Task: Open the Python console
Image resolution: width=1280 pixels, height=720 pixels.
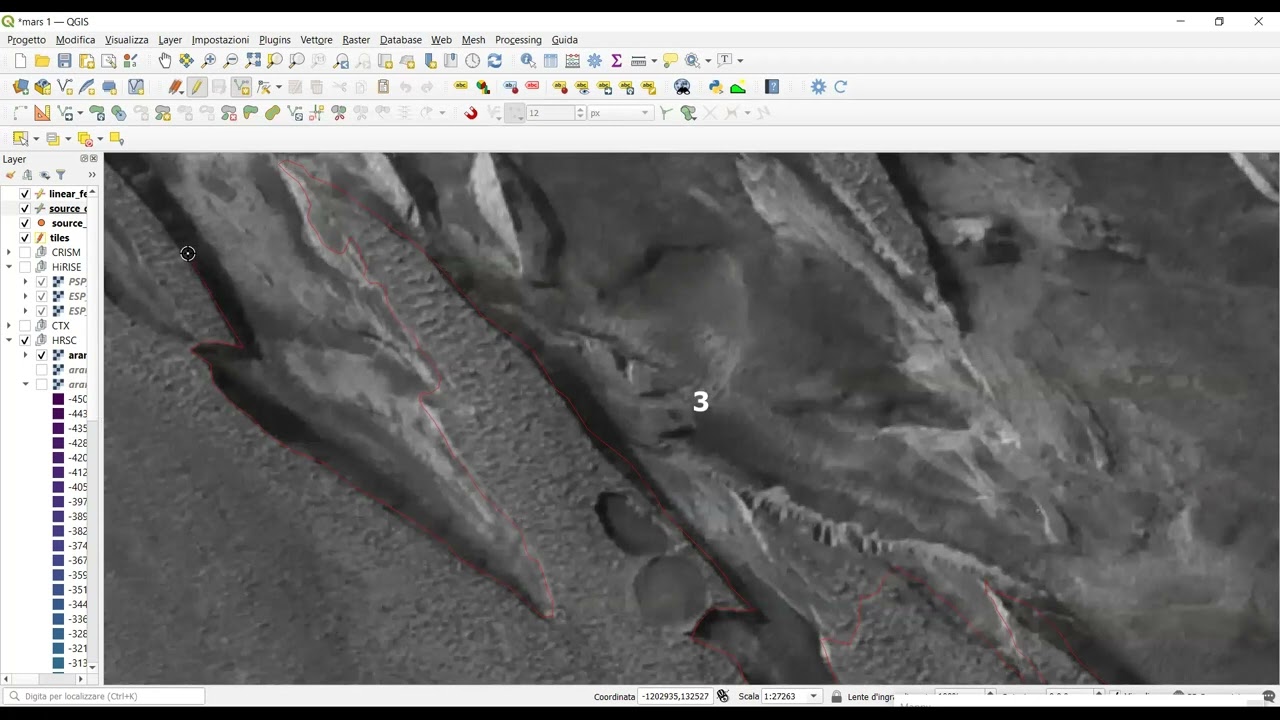Action: (716, 87)
